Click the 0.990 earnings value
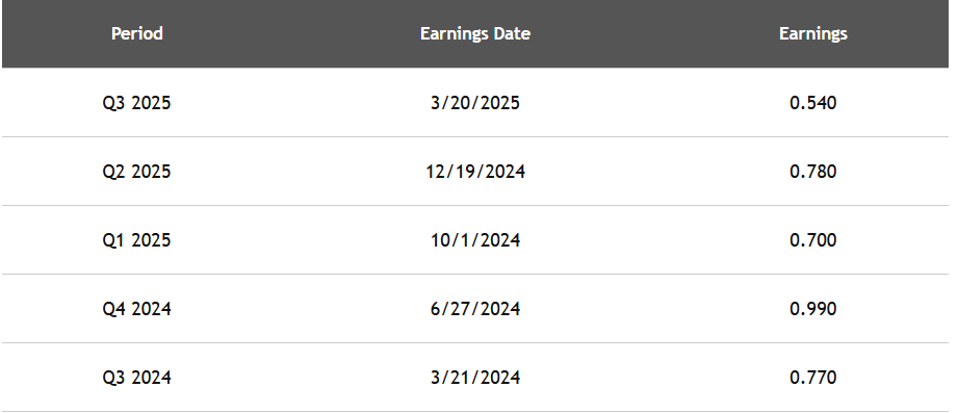The image size is (958, 413). coord(813,309)
